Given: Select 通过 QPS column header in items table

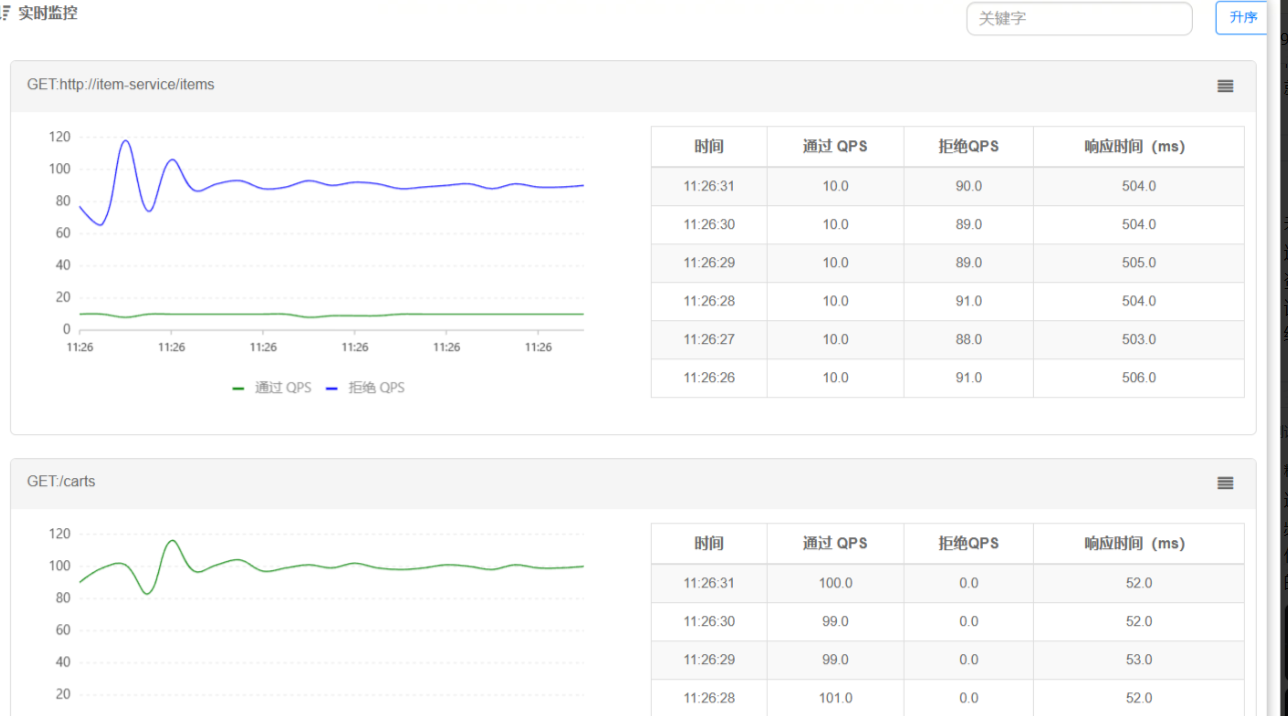Looking at the screenshot, I should [x=835, y=147].
